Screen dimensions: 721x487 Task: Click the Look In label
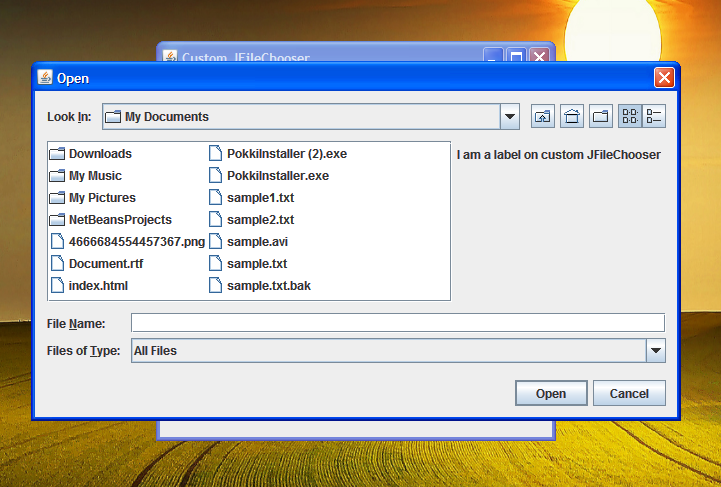click(x=69, y=117)
